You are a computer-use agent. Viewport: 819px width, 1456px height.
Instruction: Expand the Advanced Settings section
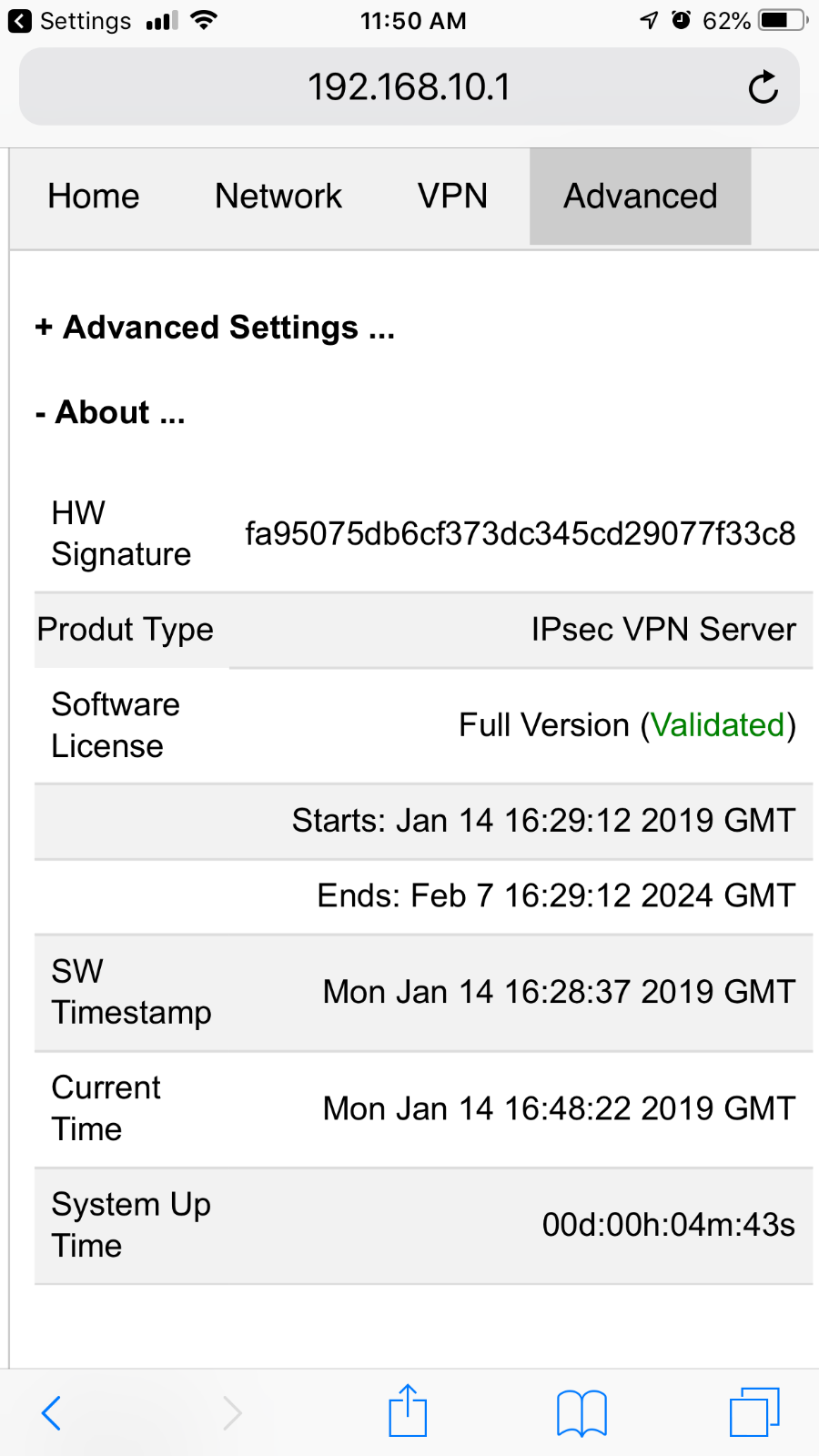pos(215,328)
